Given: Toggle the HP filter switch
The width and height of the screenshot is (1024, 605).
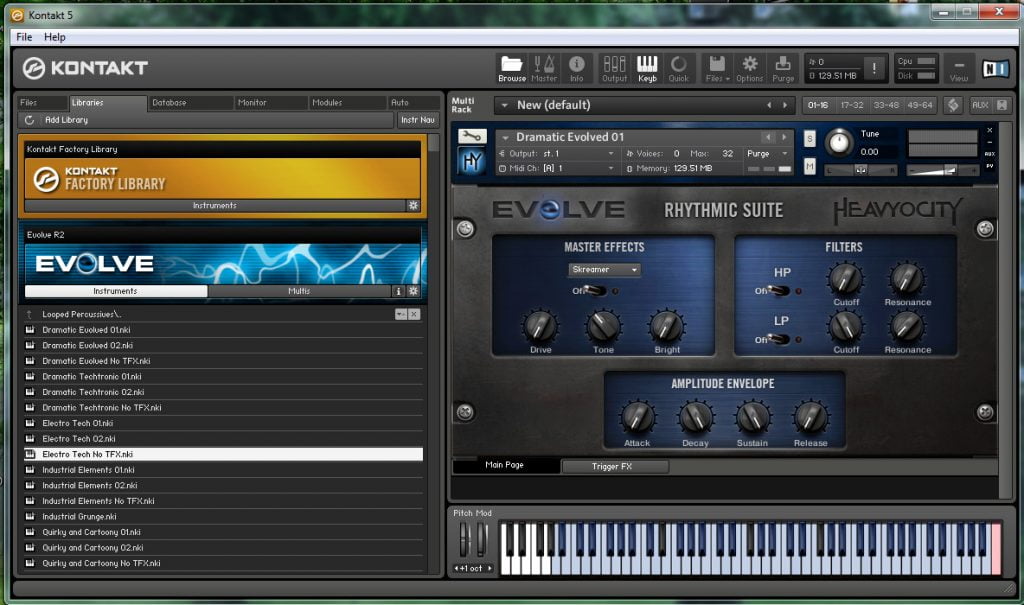Looking at the screenshot, I should pos(778,291).
